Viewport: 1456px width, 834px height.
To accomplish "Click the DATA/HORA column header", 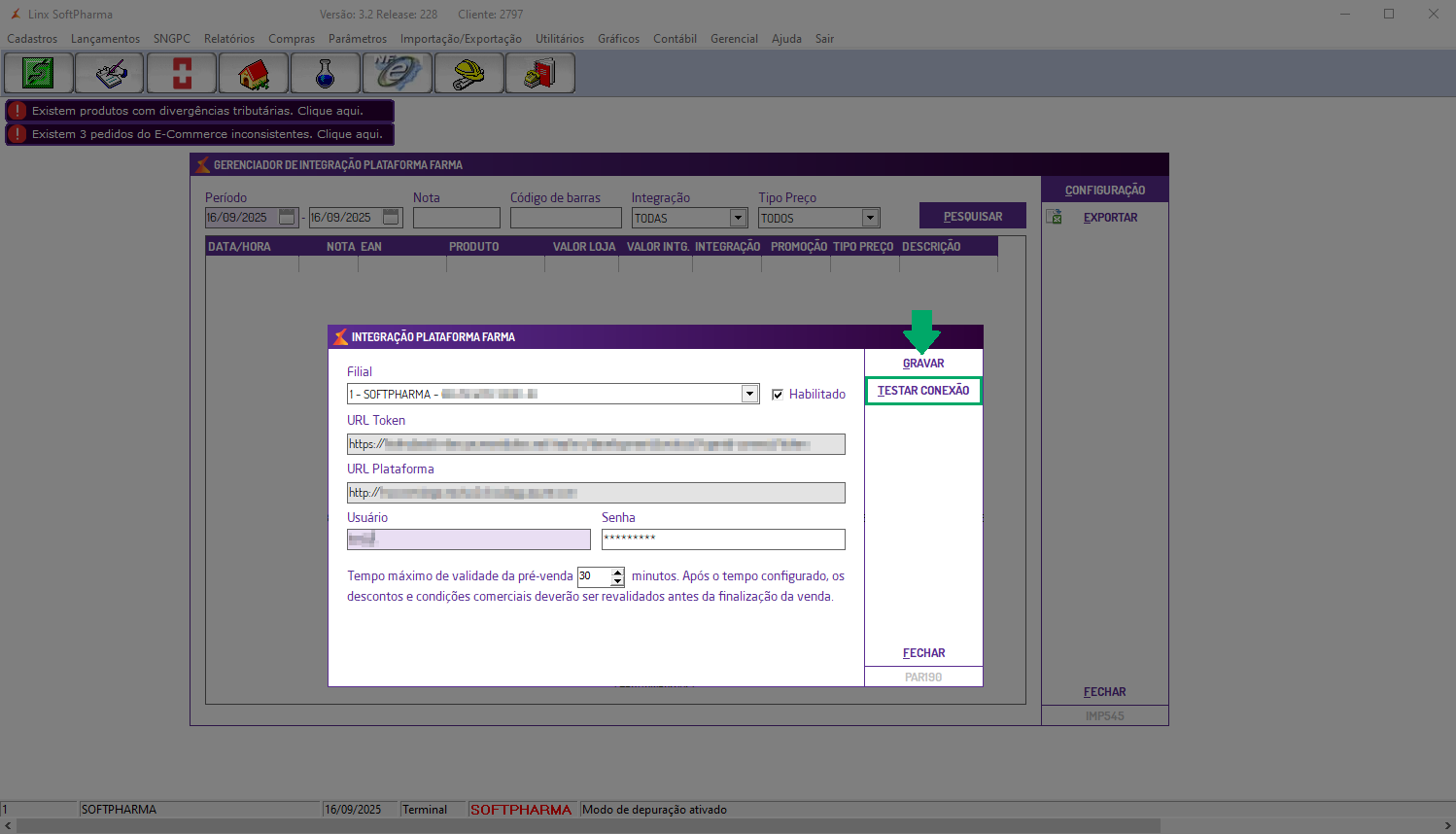I will pos(252,247).
